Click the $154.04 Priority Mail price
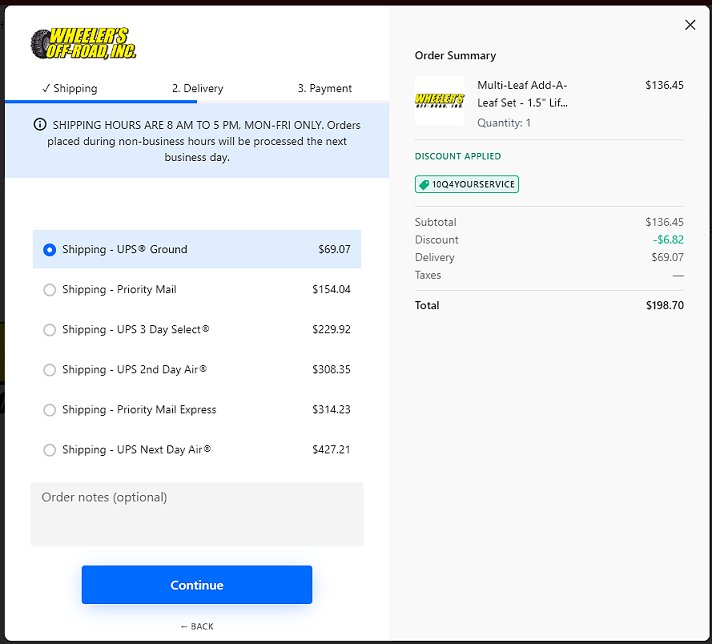Viewport: 712px width, 644px height. click(331, 289)
